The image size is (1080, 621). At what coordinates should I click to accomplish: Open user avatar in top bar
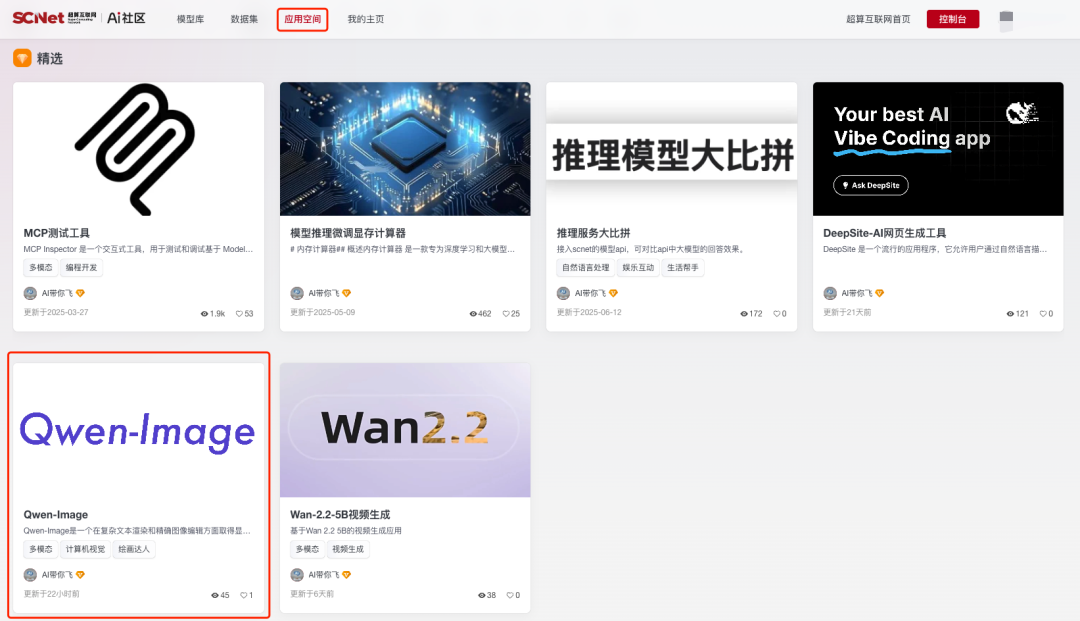click(1006, 21)
